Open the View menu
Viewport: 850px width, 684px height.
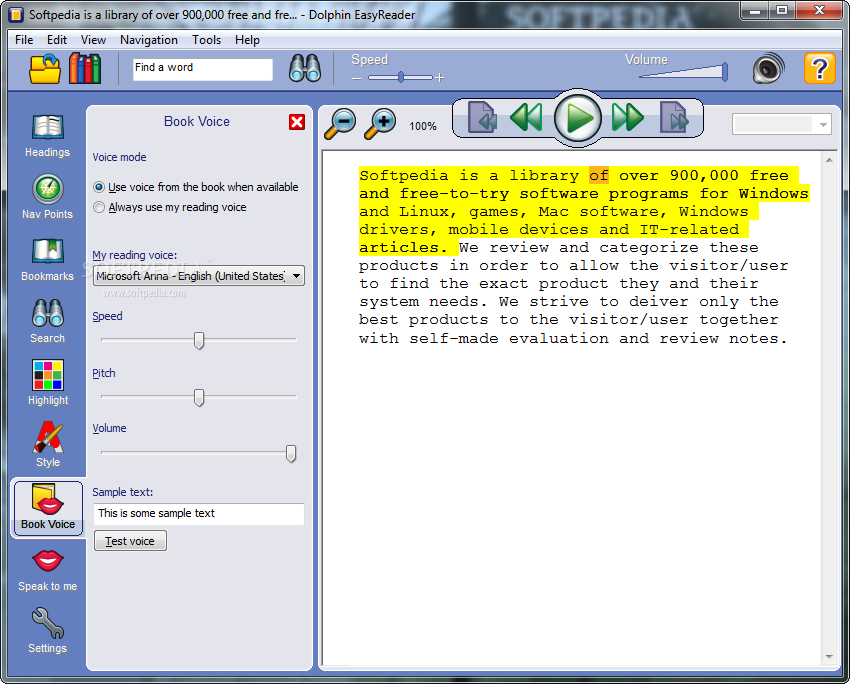pos(93,40)
